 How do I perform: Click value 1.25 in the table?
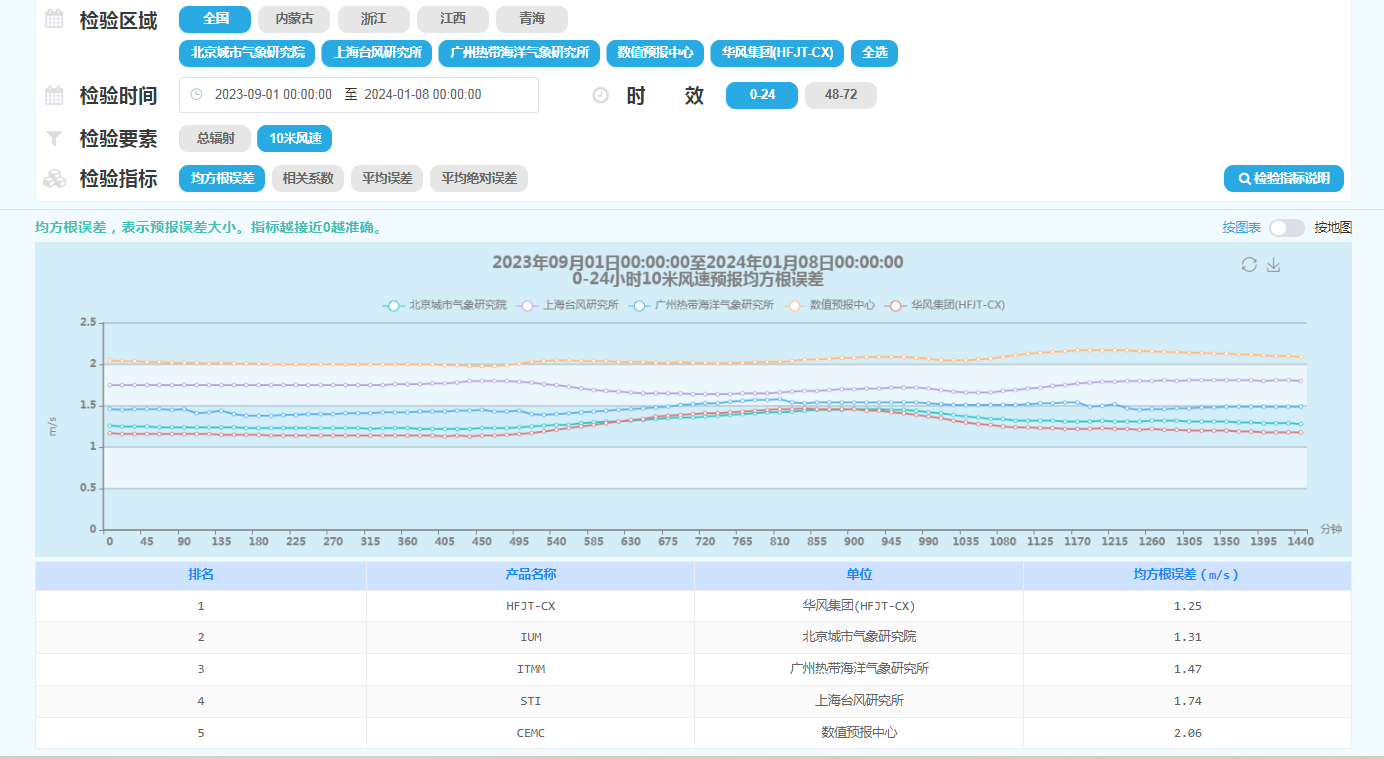[1187, 606]
